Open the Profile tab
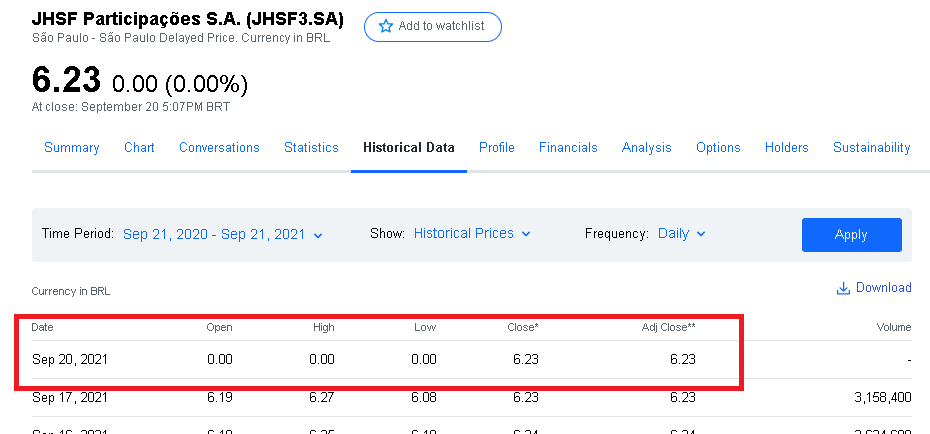This screenshot has width=930, height=434. (x=497, y=148)
